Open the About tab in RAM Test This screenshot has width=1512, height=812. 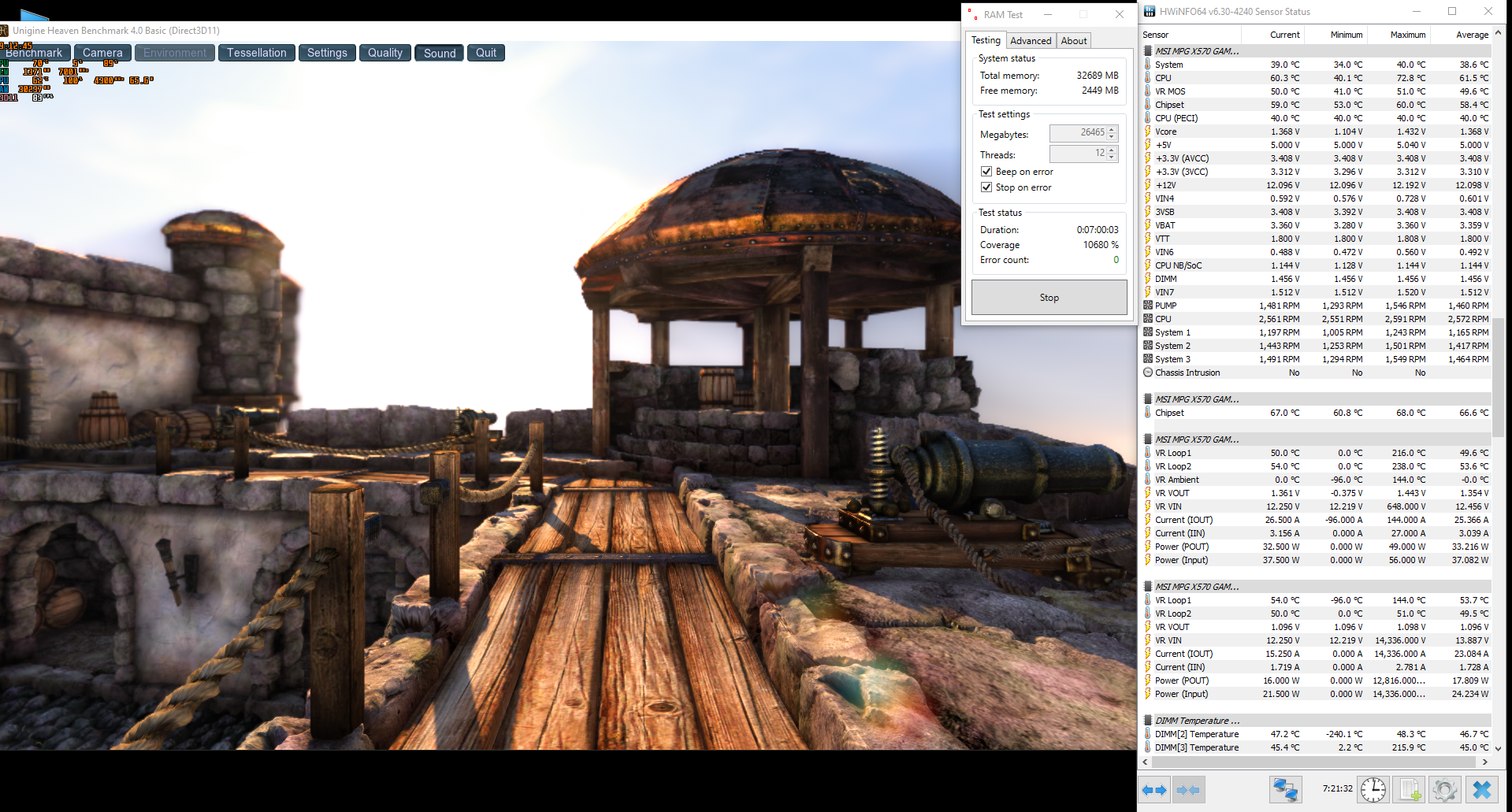point(1073,41)
